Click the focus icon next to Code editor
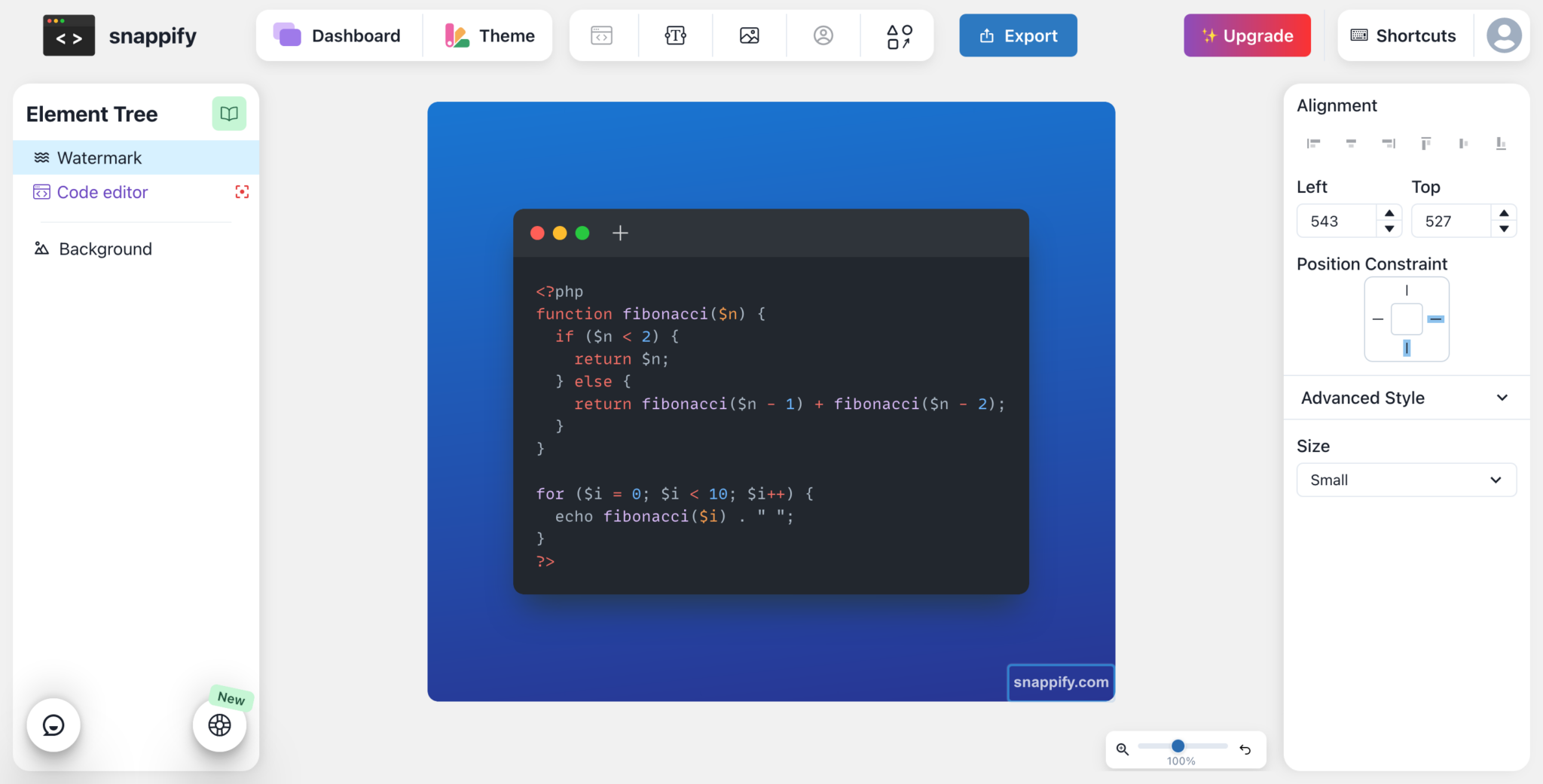The image size is (1543, 784). [241, 192]
